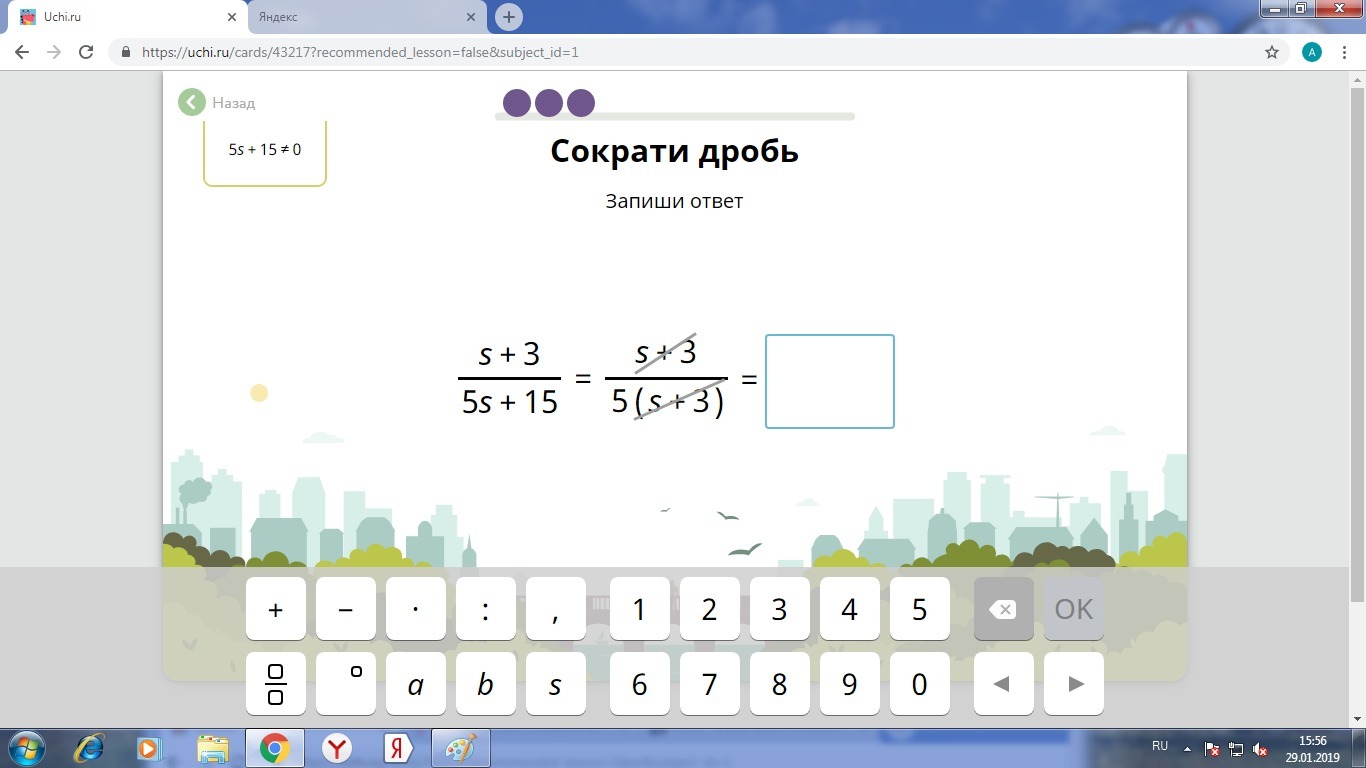Viewport: 1366px width, 768px height.
Task: Tap the plus sign key
Action: (276, 609)
